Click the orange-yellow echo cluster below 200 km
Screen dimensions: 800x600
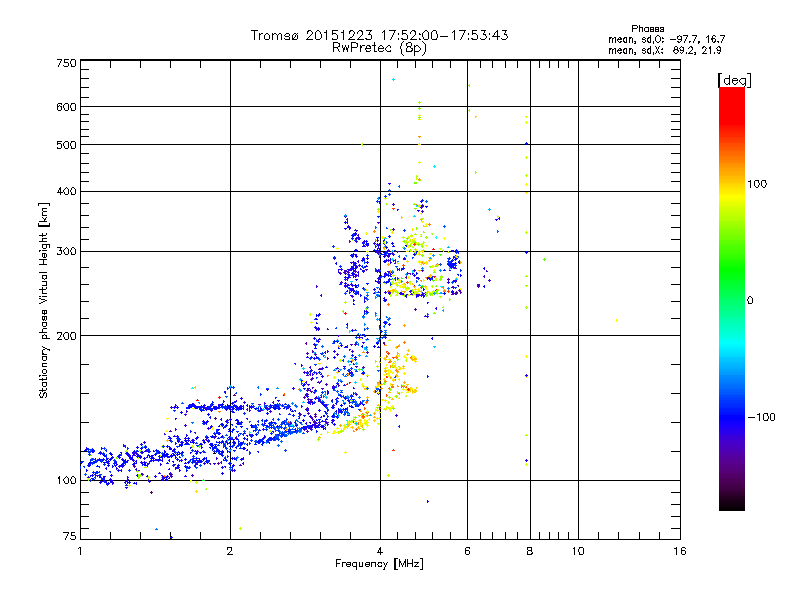coord(395,372)
